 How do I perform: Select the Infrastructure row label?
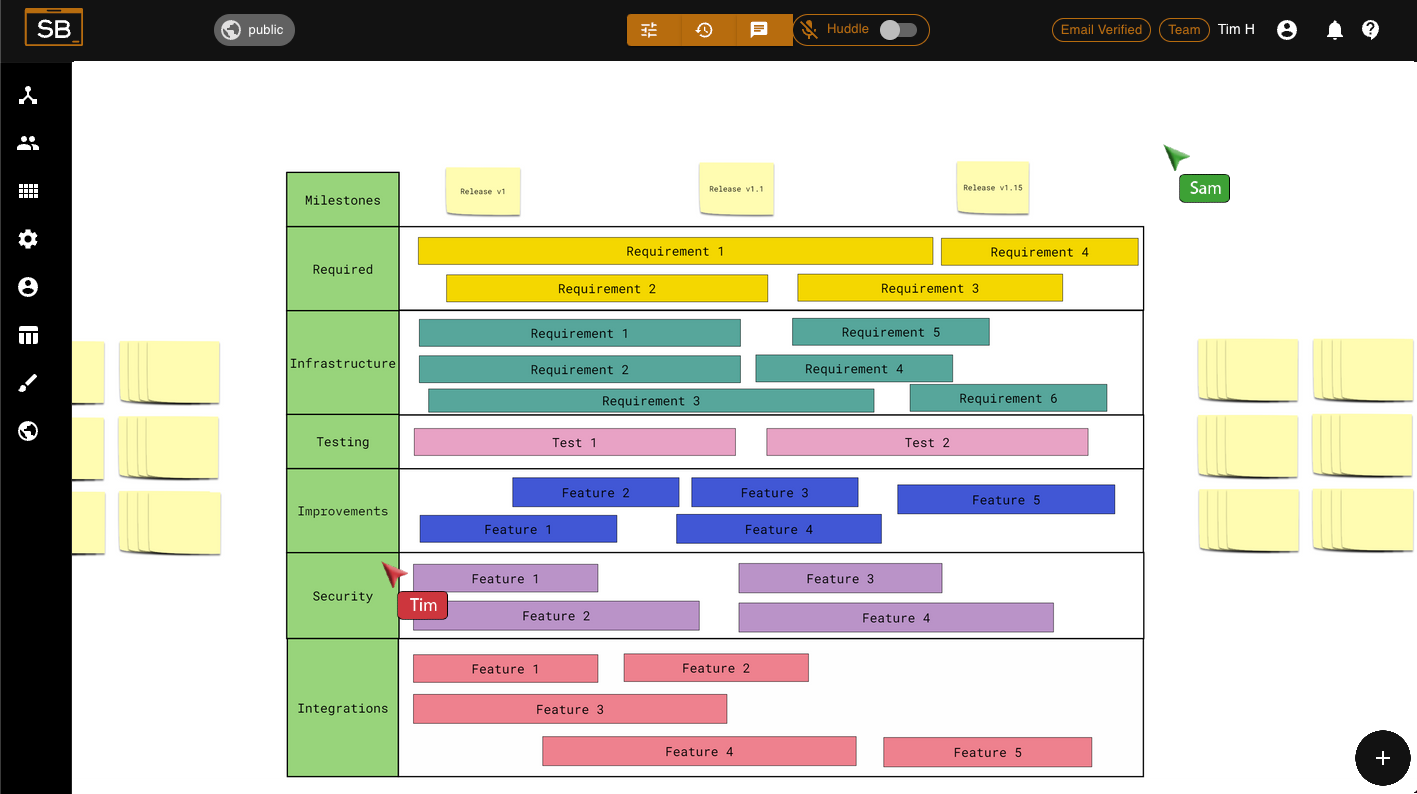343,363
